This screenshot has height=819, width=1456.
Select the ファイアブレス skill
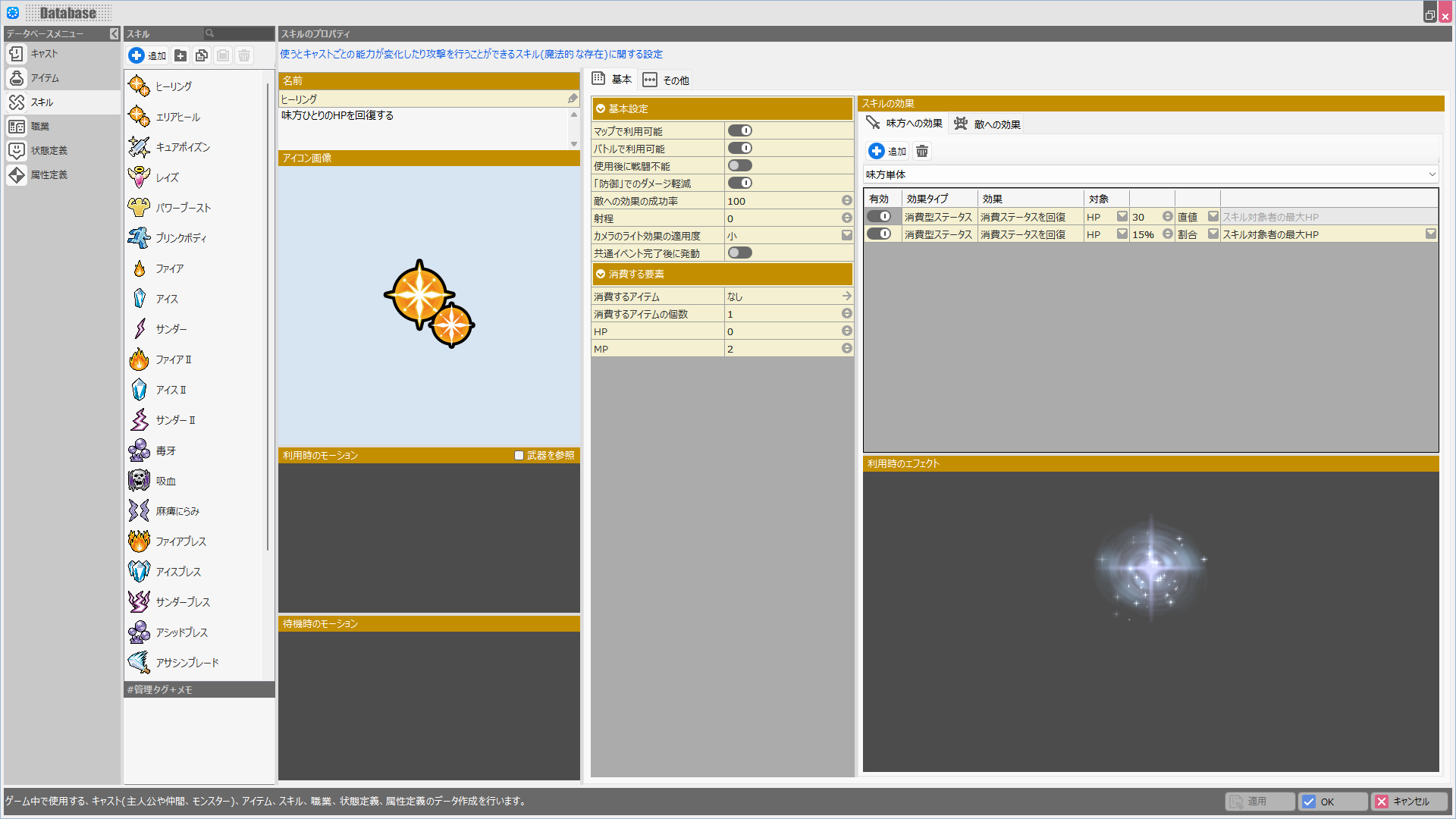click(180, 541)
